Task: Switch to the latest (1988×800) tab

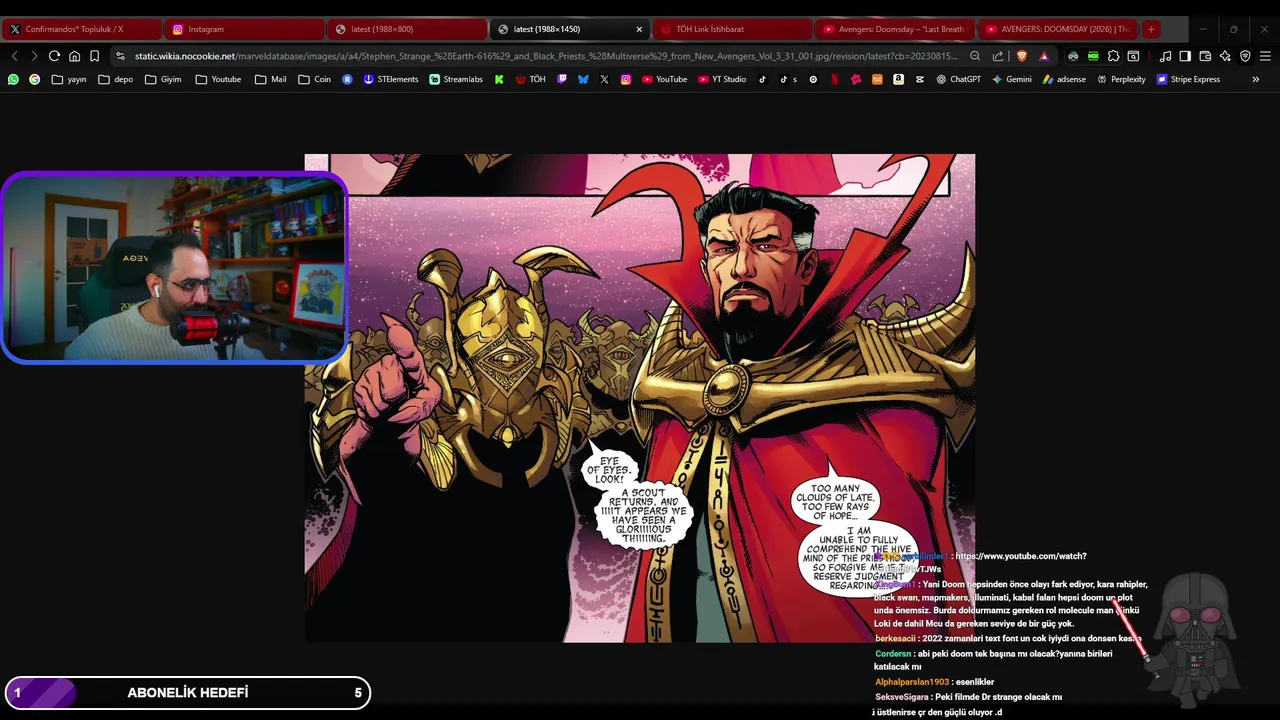Action: [x=408, y=29]
